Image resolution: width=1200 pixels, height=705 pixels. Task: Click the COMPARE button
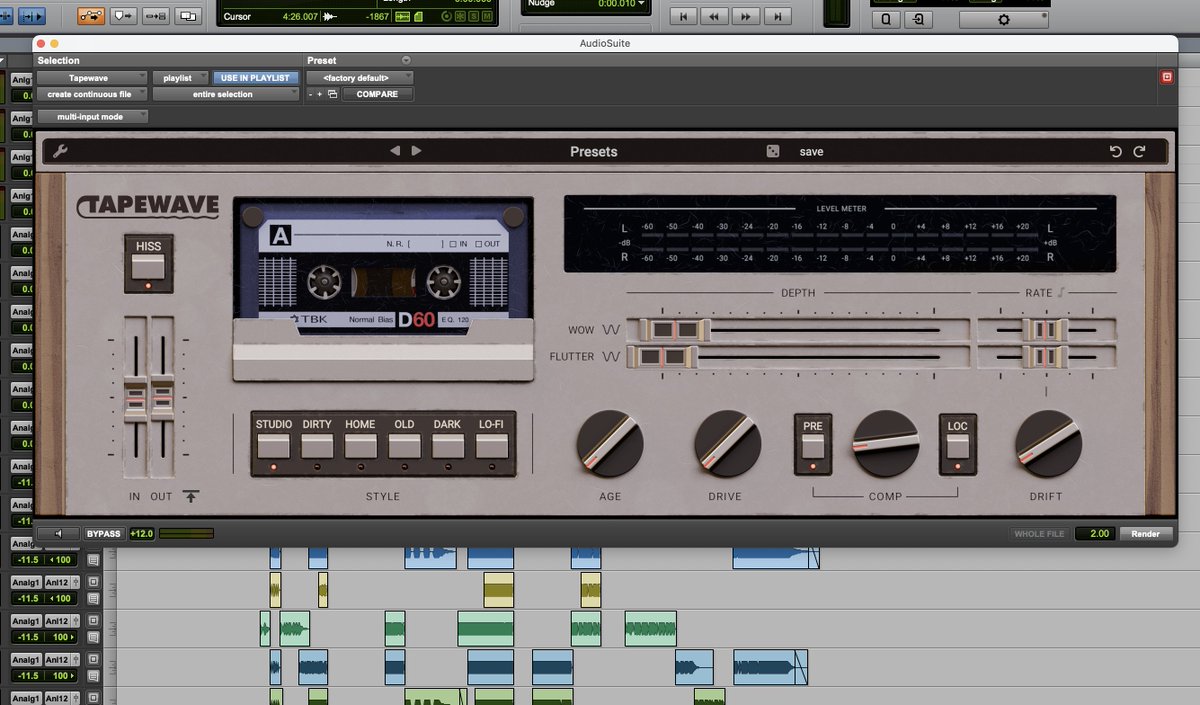coord(377,94)
